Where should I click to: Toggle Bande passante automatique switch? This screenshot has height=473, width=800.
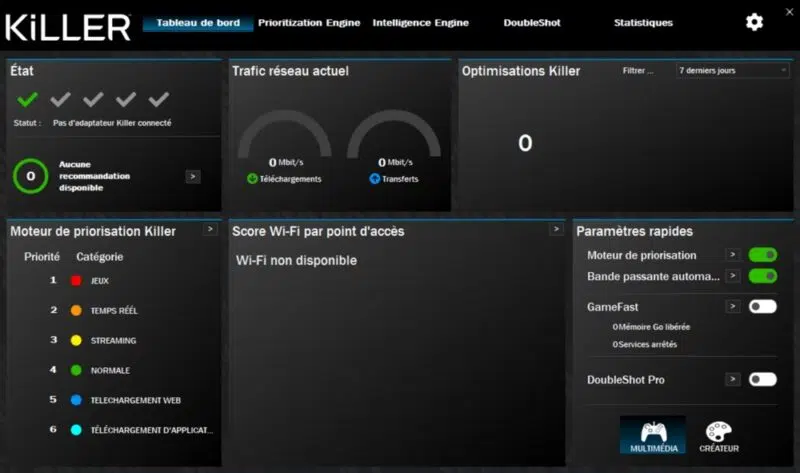tap(763, 276)
